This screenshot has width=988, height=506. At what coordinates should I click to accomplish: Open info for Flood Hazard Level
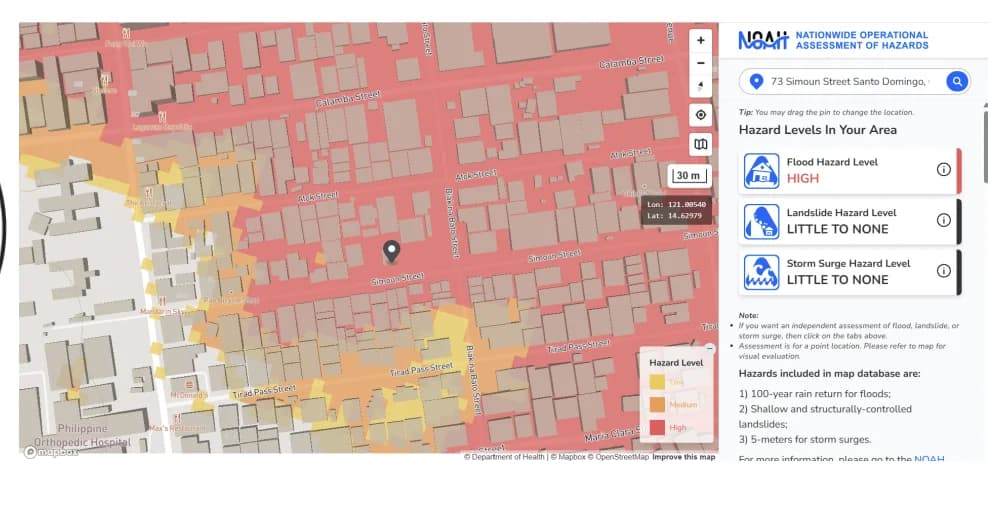943,169
